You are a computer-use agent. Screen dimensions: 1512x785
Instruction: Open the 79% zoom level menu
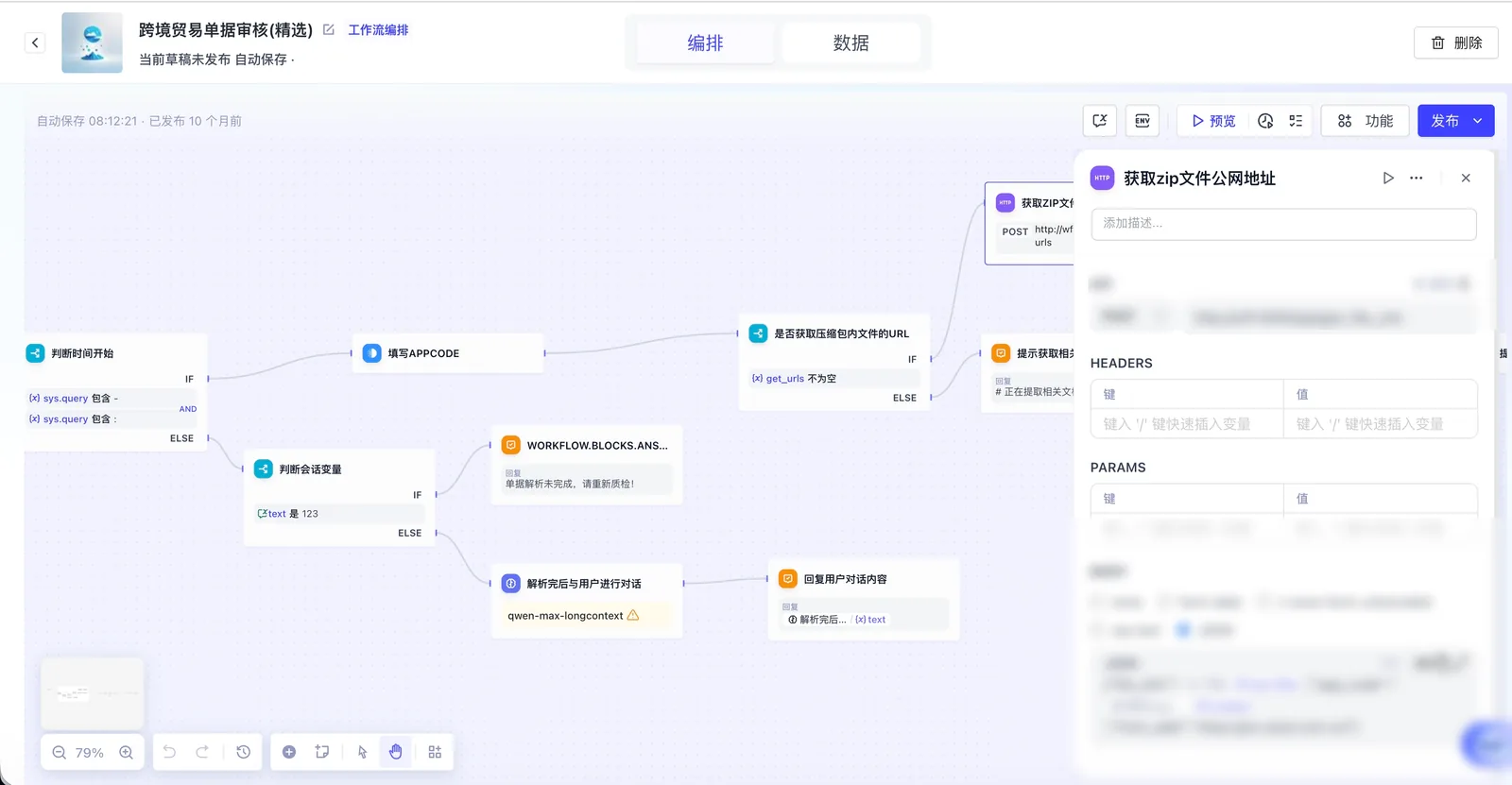(x=90, y=753)
